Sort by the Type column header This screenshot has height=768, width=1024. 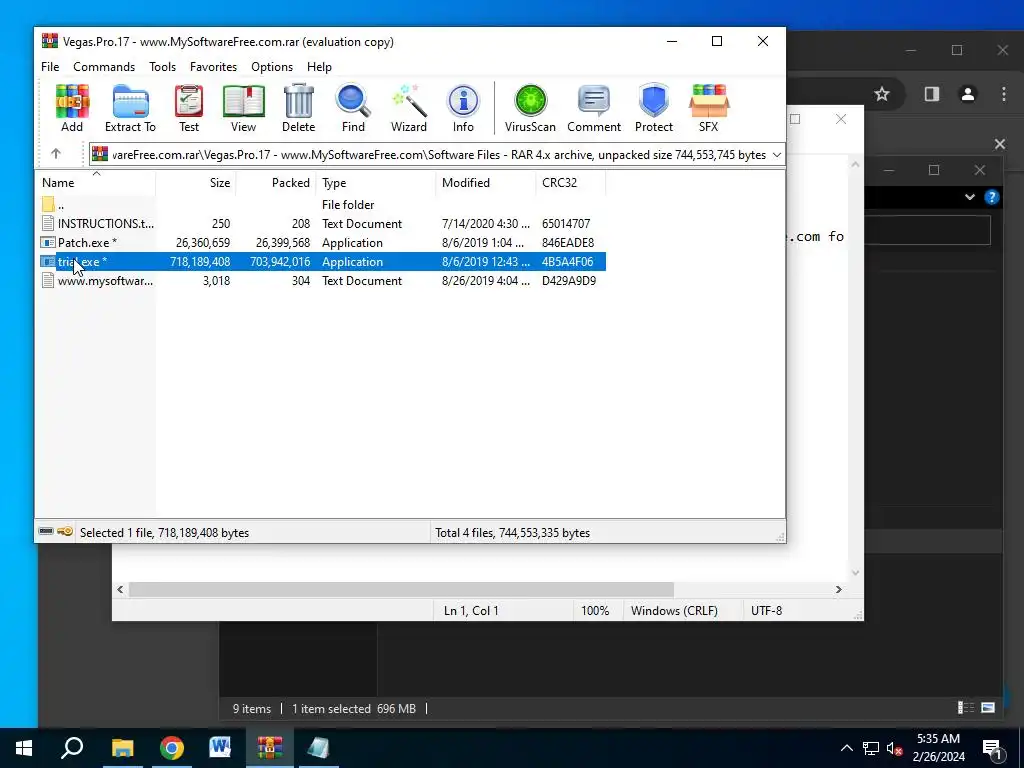pos(376,182)
